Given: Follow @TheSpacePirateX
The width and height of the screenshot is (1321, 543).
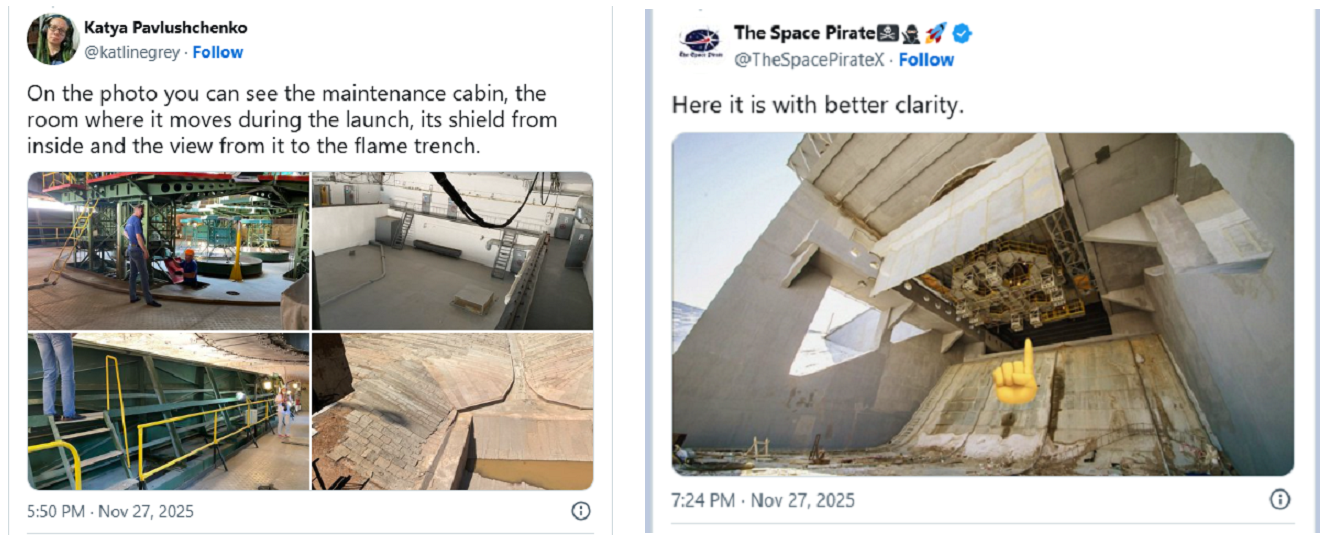Looking at the screenshot, I should [x=926, y=60].
